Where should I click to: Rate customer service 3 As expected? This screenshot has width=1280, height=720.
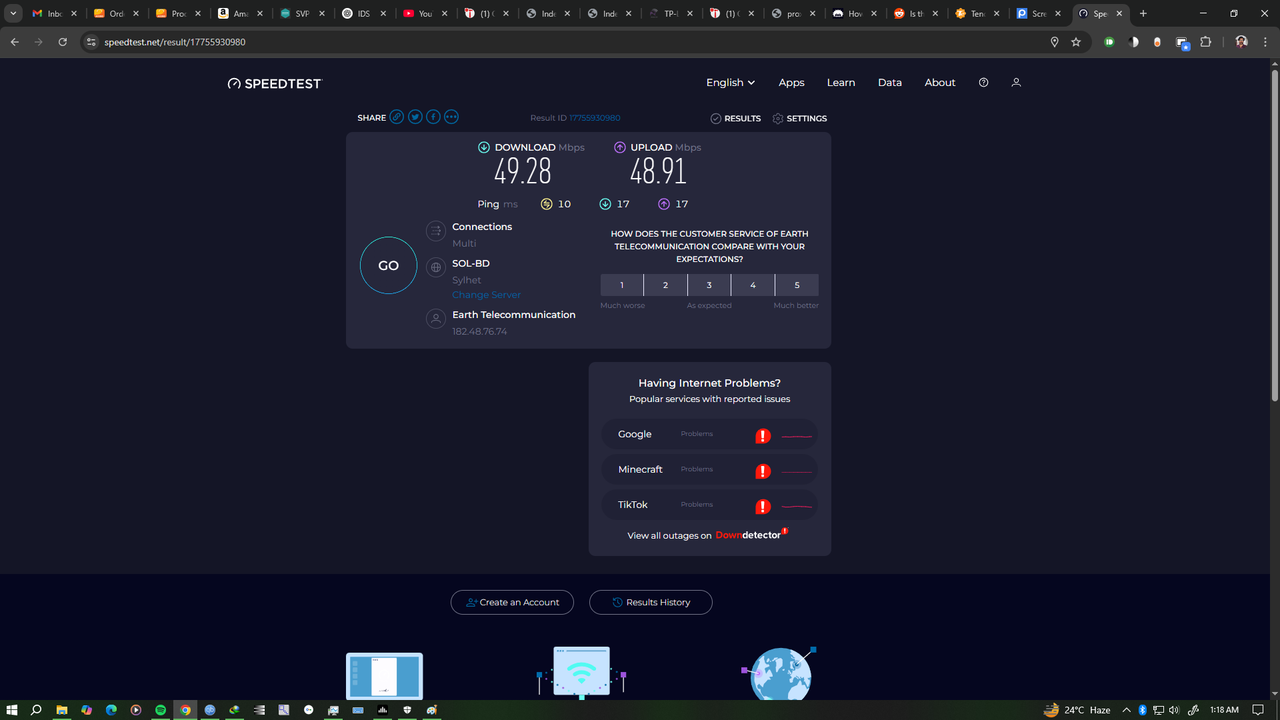point(709,285)
